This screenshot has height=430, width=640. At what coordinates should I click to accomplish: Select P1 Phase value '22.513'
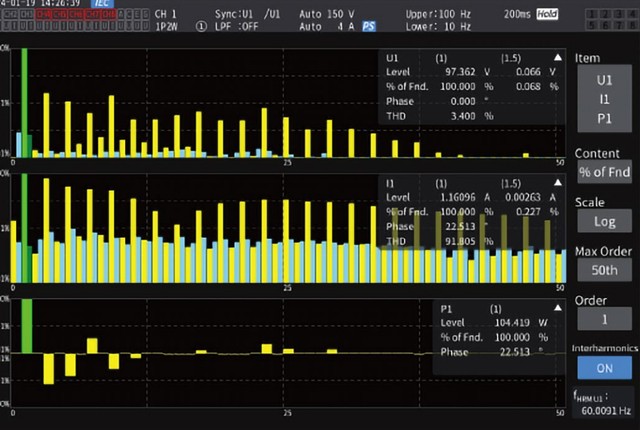click(x=515, y=352)
